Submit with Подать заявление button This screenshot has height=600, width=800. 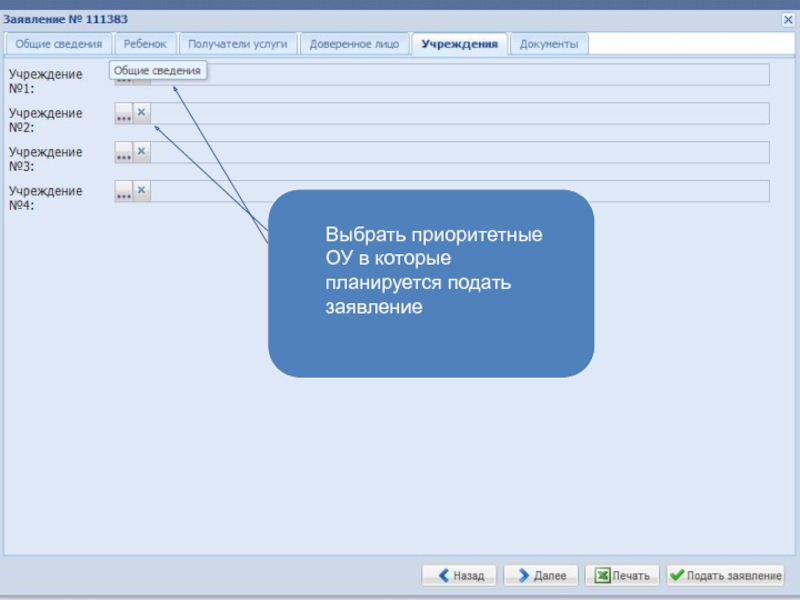(x=725, y=576)
